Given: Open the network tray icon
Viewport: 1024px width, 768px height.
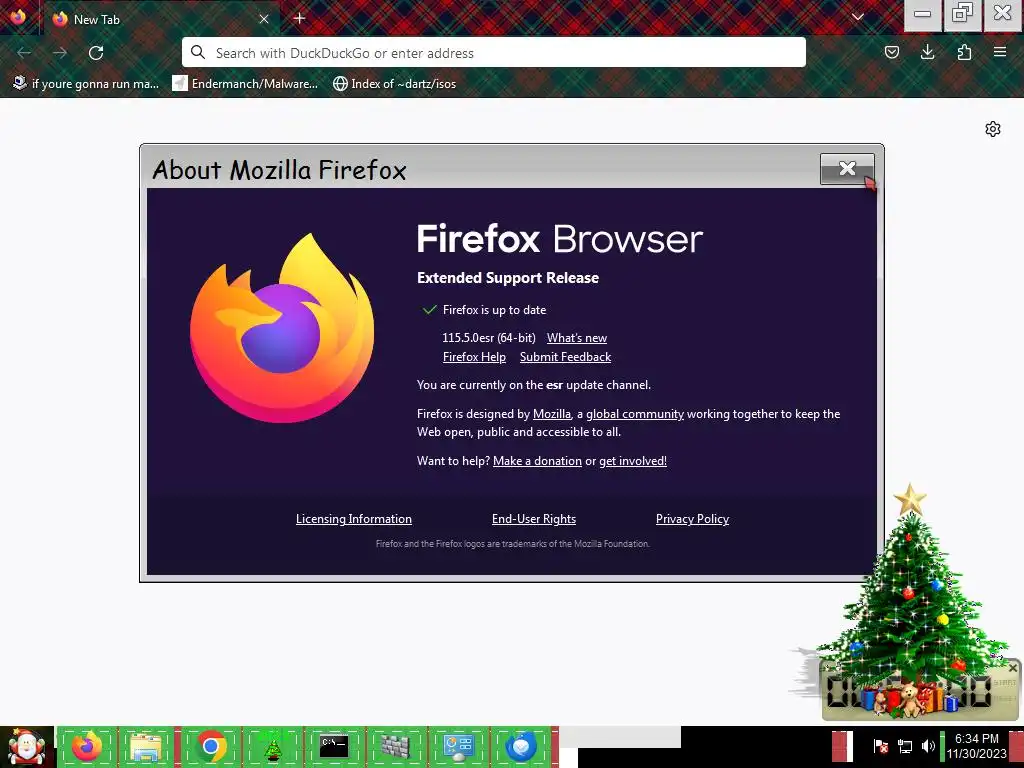Looking at the screenshot, I should 905,746.
